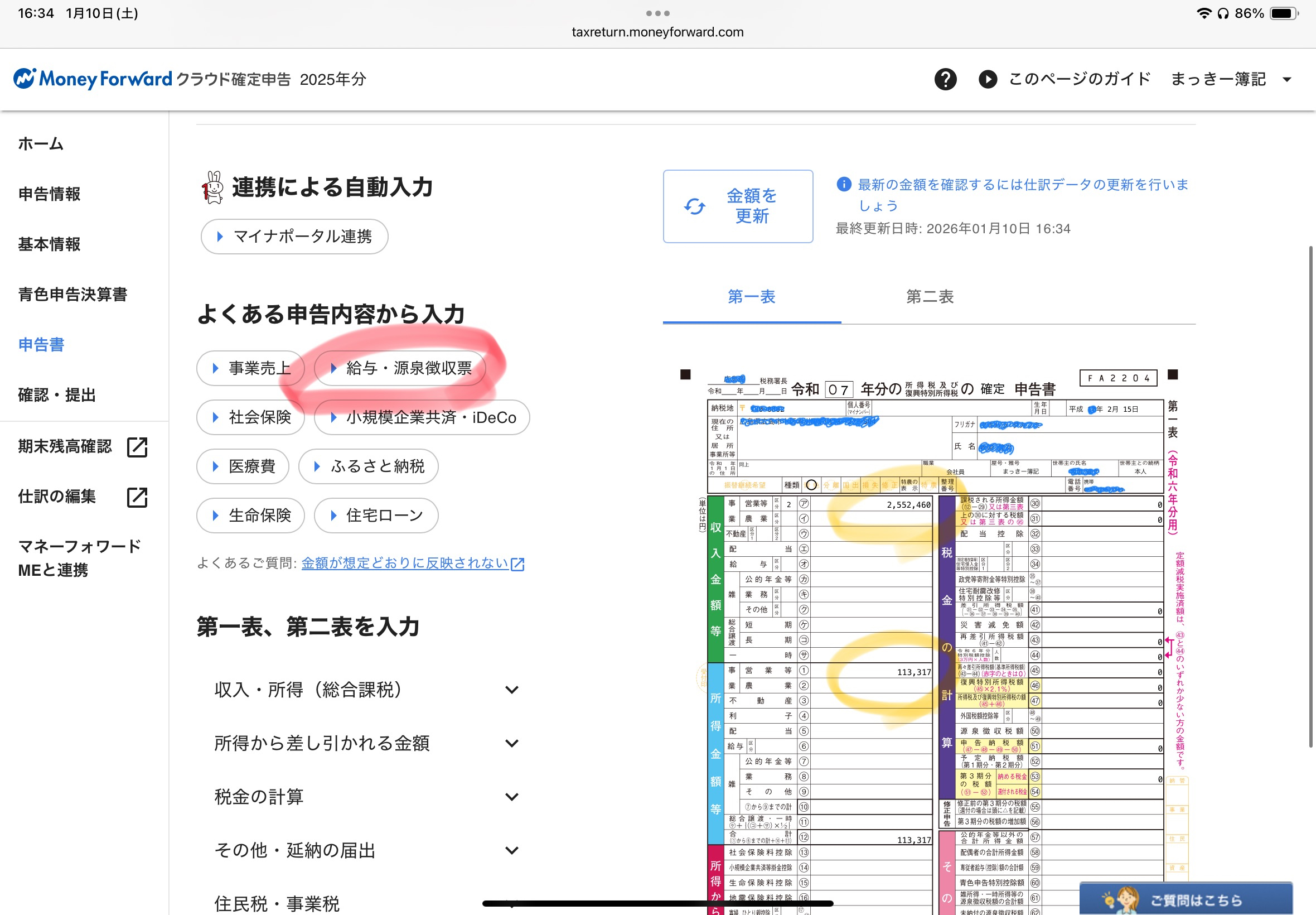The image size is (1316, 915).
Task: Click the refresh arrows icon in 金額を更新
Action: click(694, 206)
